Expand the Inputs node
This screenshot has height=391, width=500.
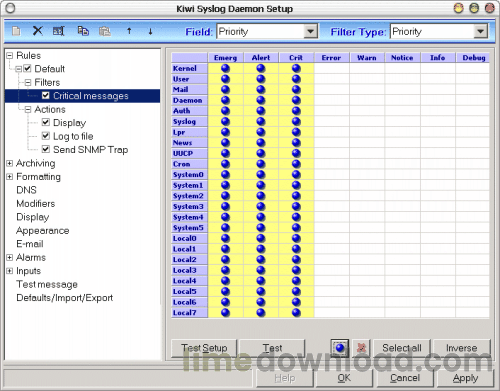tap(10, 271)
